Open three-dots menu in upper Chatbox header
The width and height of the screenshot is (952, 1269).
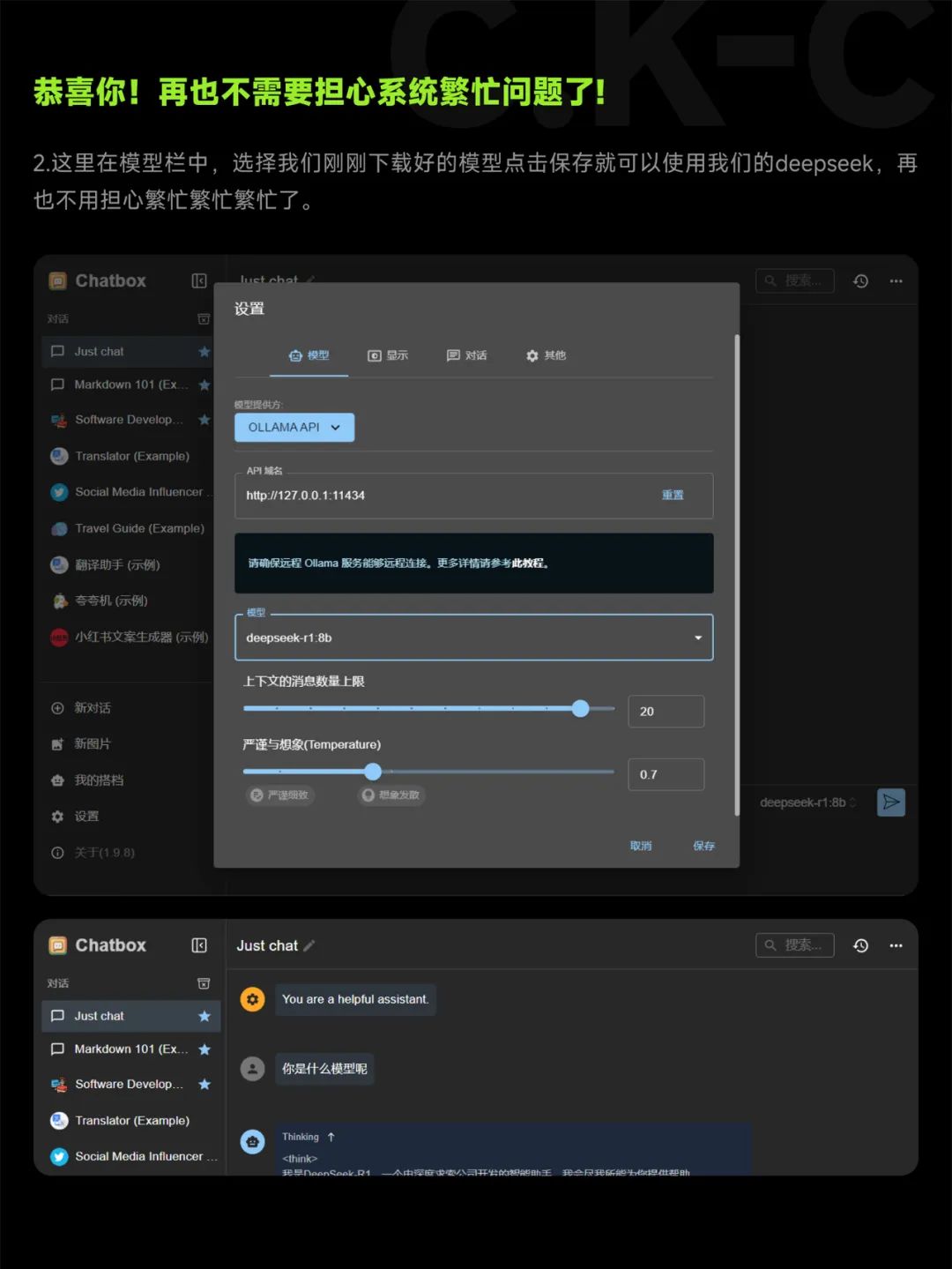(x=896, y=280)
